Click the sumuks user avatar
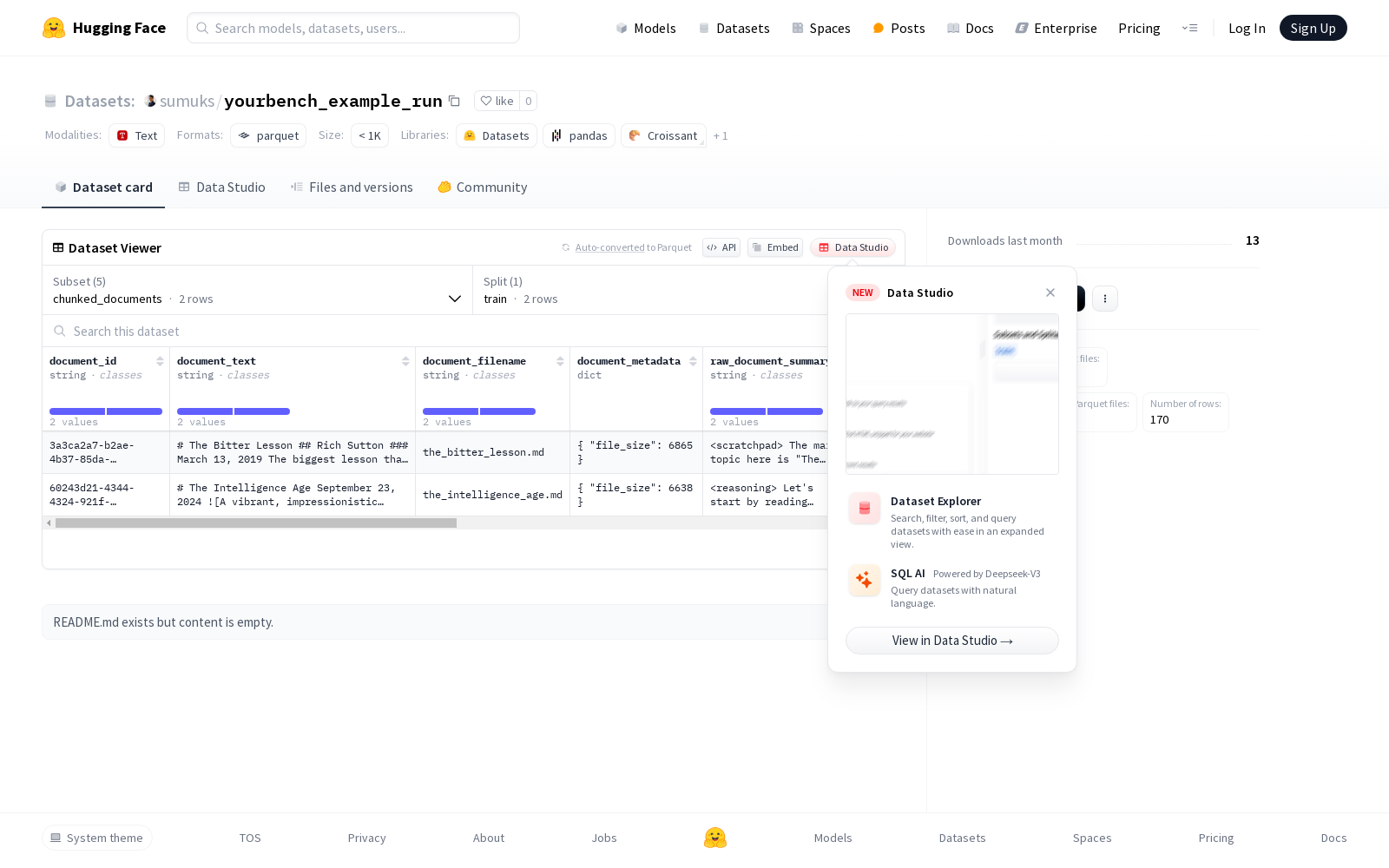1389x868 pixels. (x=150, y=101)
